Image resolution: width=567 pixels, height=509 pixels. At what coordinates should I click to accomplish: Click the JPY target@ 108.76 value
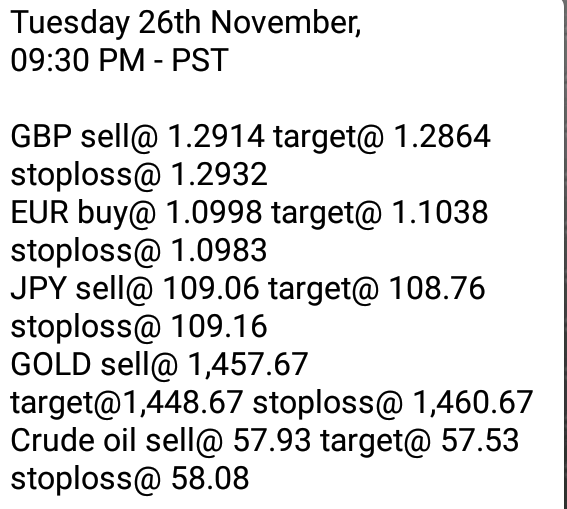(376, 289)
